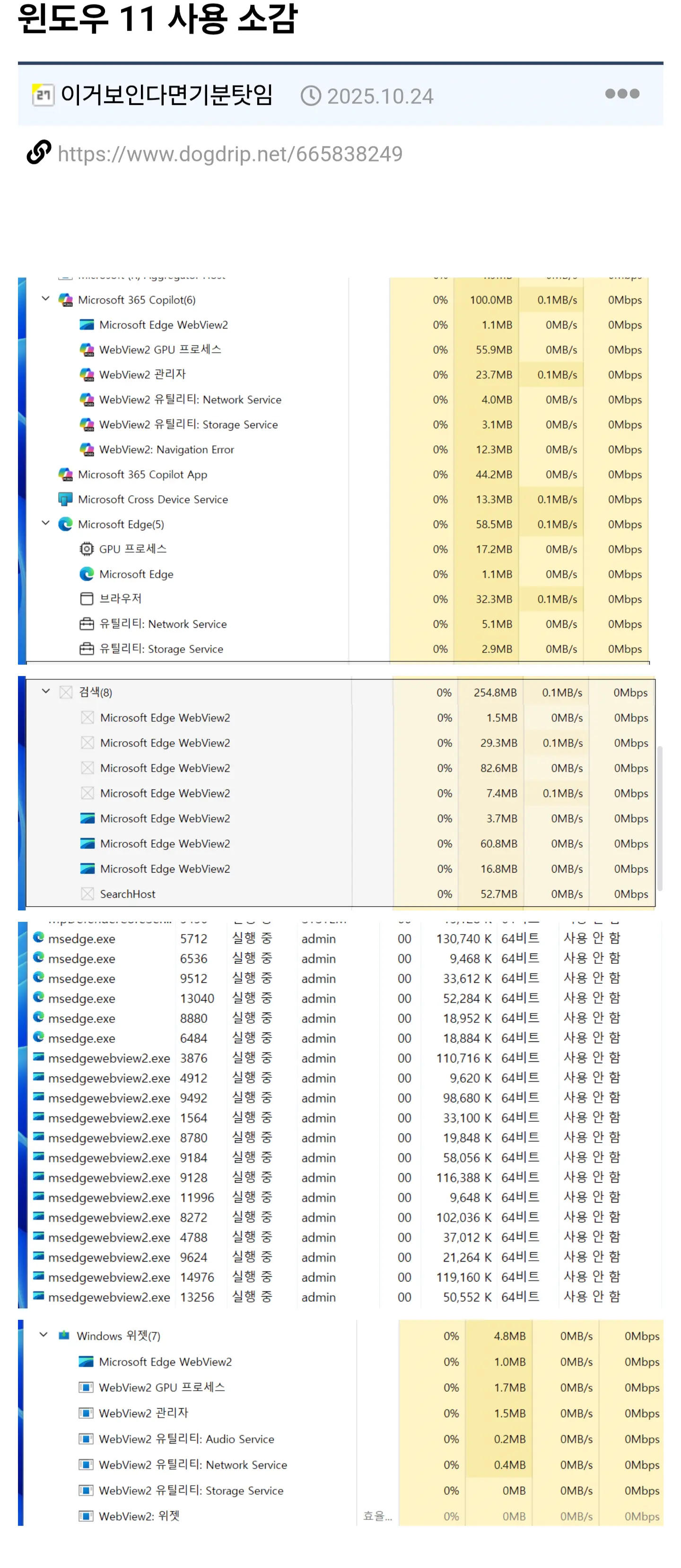Click the icon of WebView2 GPU 프로세스 using 55.9MB

(x=87, y=350)
